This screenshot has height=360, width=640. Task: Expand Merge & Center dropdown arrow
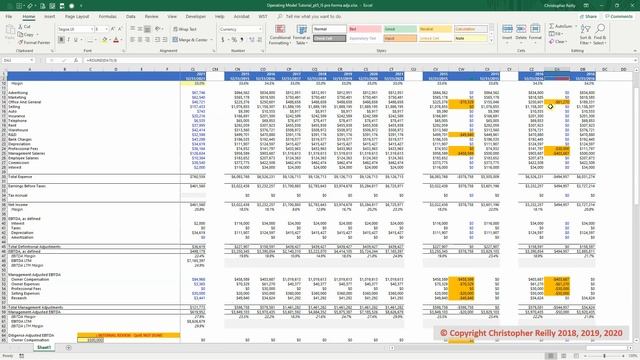pos(211,40)
